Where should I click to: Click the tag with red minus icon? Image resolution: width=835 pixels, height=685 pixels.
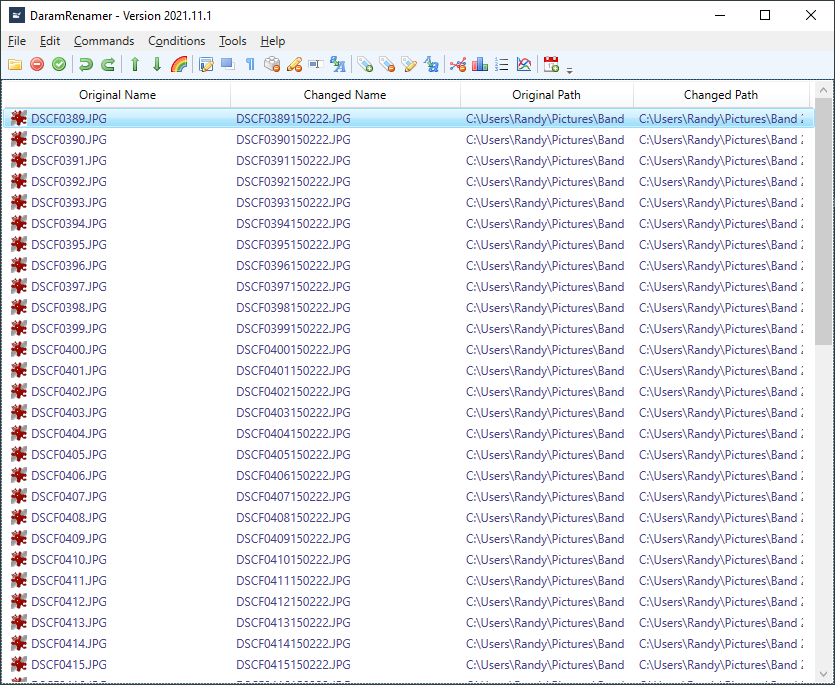[x=387, y=64]
